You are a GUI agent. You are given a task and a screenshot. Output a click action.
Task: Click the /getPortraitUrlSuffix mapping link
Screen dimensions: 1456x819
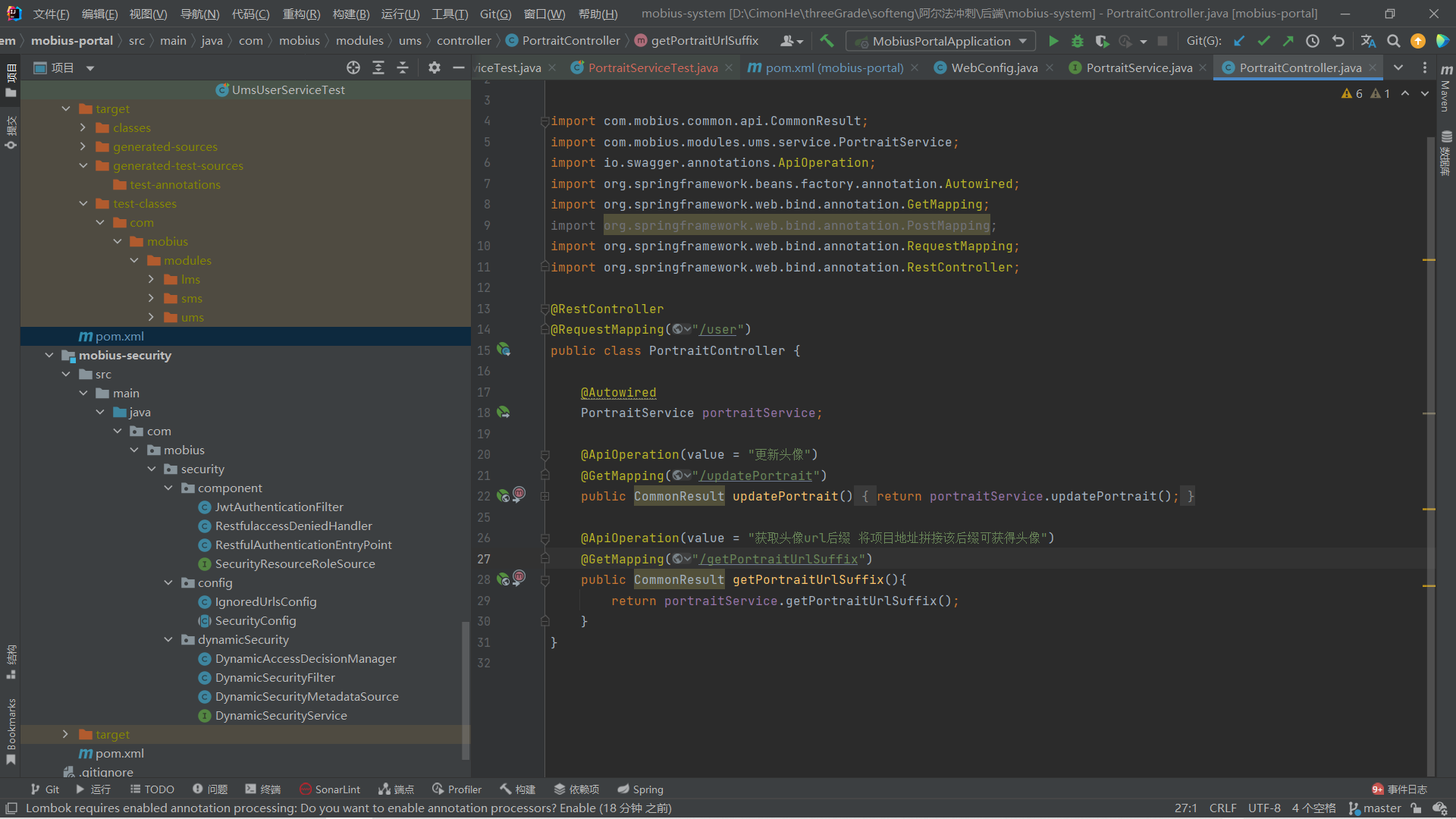coord(779,560)
